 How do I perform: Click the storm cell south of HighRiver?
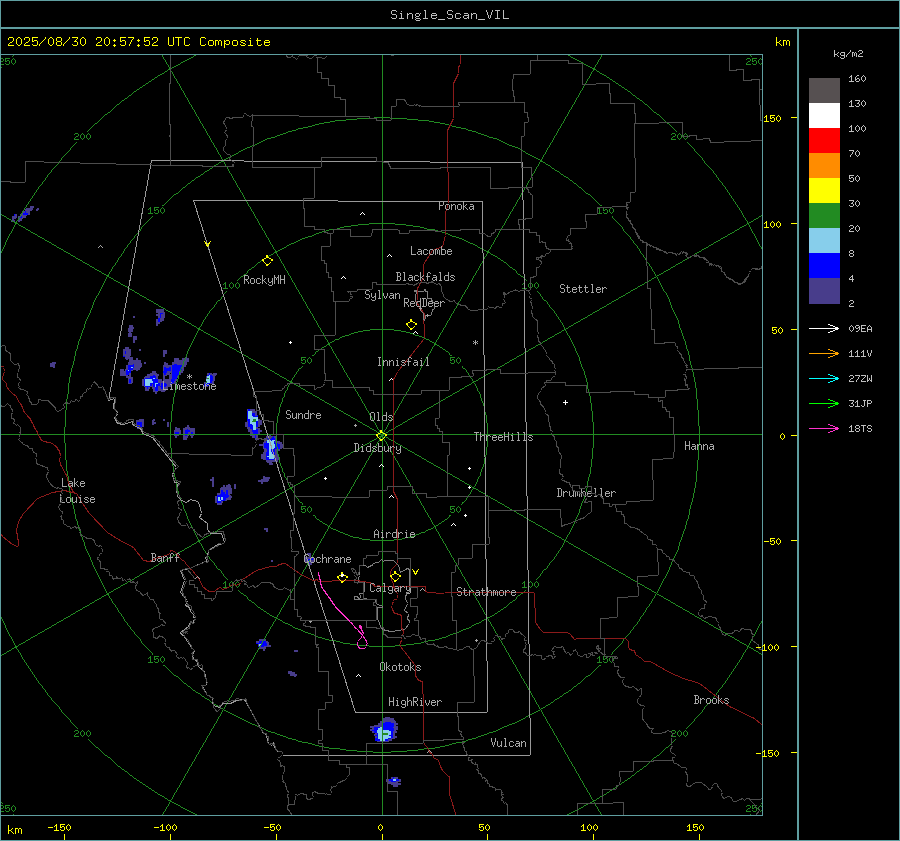(x=385, y=730)
